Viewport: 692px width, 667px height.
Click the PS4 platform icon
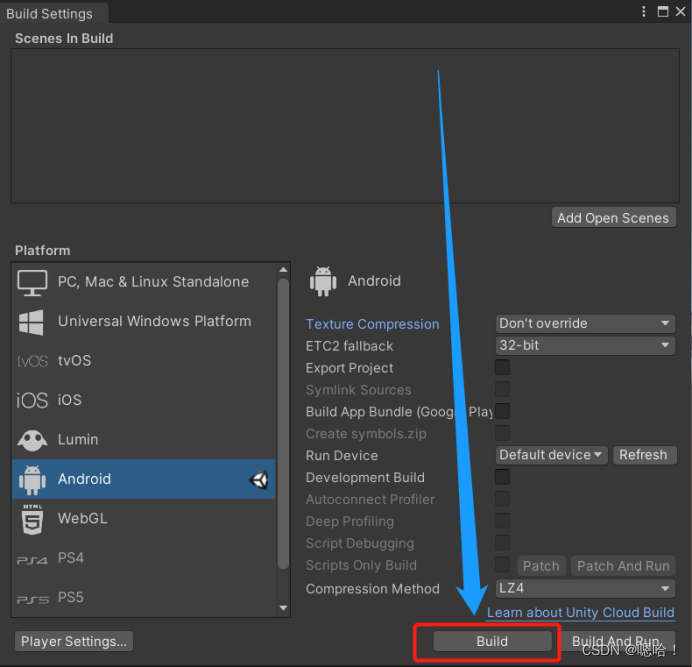32,560
